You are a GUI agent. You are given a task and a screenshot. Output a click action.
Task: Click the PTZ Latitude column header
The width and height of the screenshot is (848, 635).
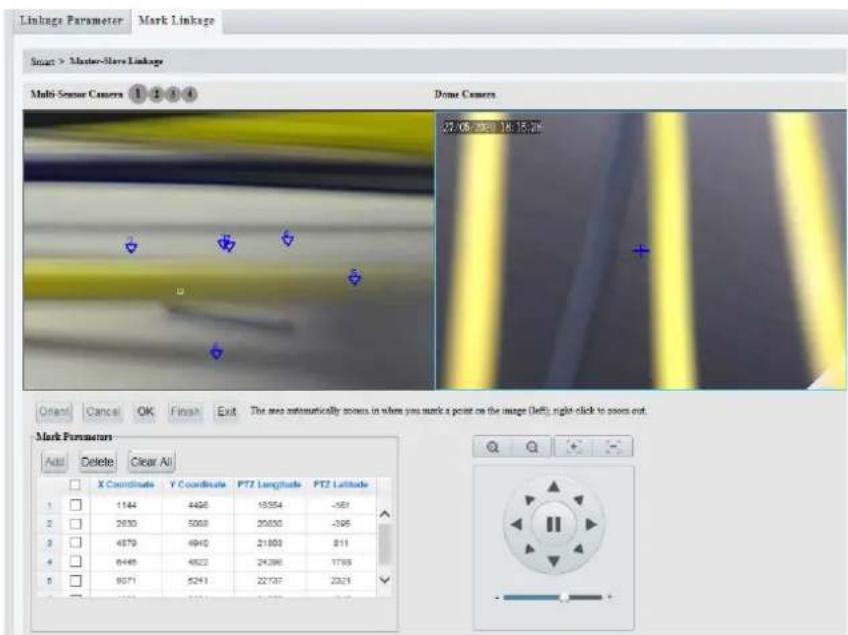[341, 485]
